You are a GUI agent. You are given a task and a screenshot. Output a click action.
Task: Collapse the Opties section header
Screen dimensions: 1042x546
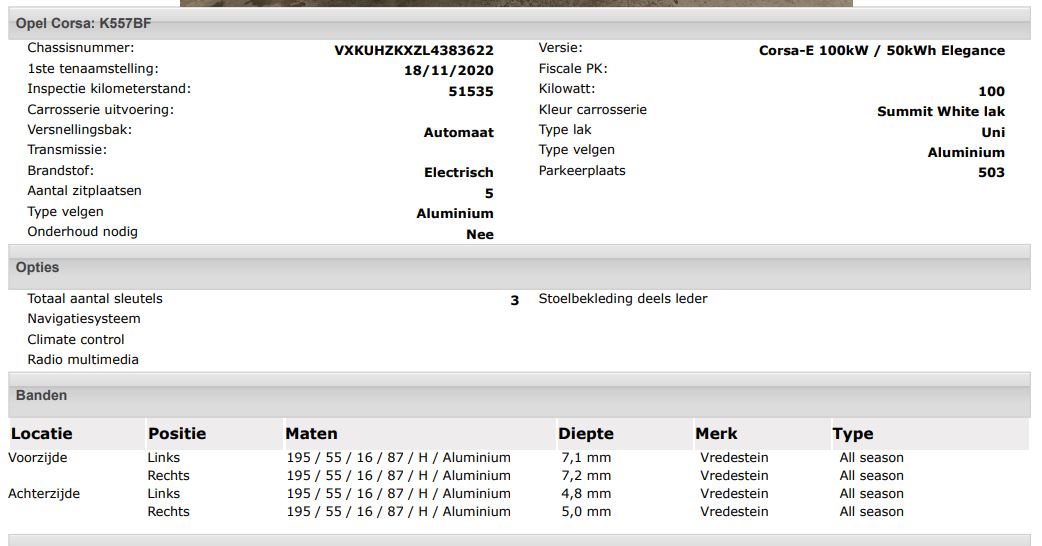(x=519, y=267)
